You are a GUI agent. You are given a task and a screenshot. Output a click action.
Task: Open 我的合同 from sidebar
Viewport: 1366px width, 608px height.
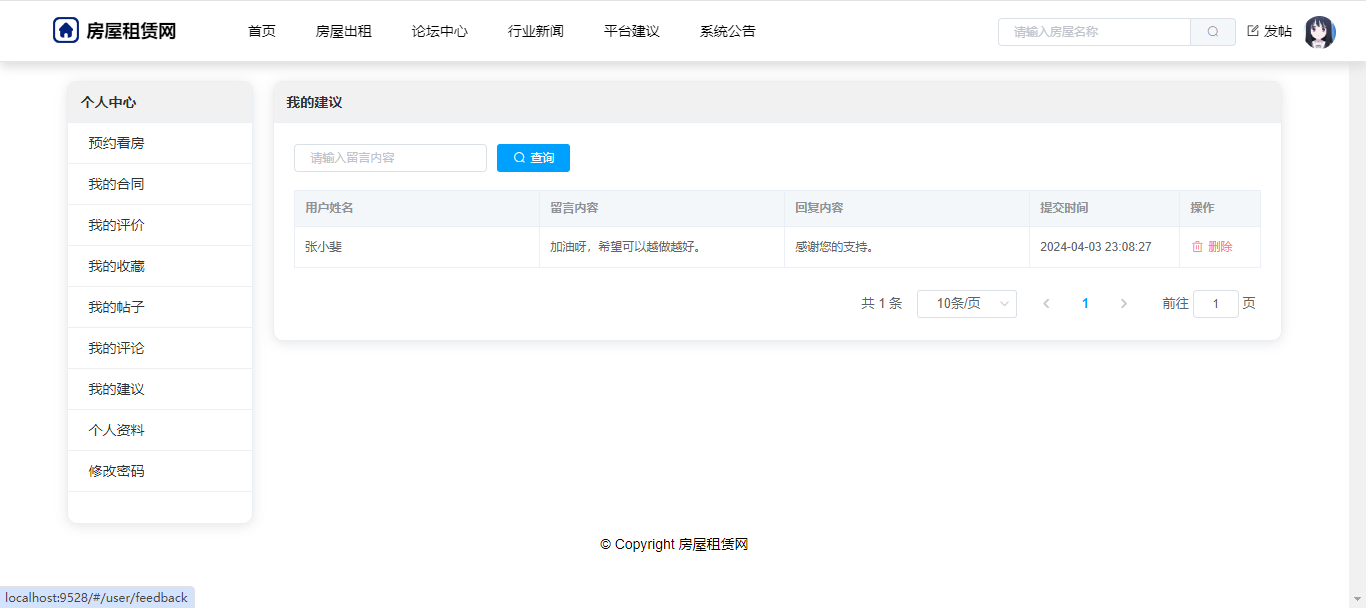116,184
